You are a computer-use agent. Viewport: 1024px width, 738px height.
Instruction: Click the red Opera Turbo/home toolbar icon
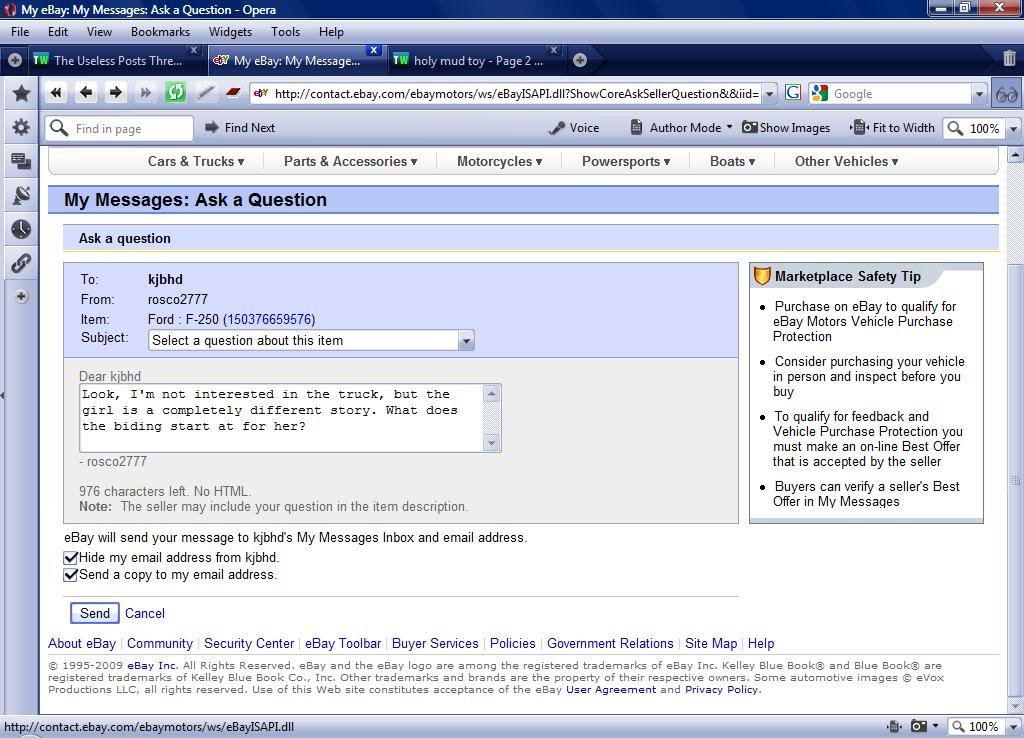click(233, 93)
